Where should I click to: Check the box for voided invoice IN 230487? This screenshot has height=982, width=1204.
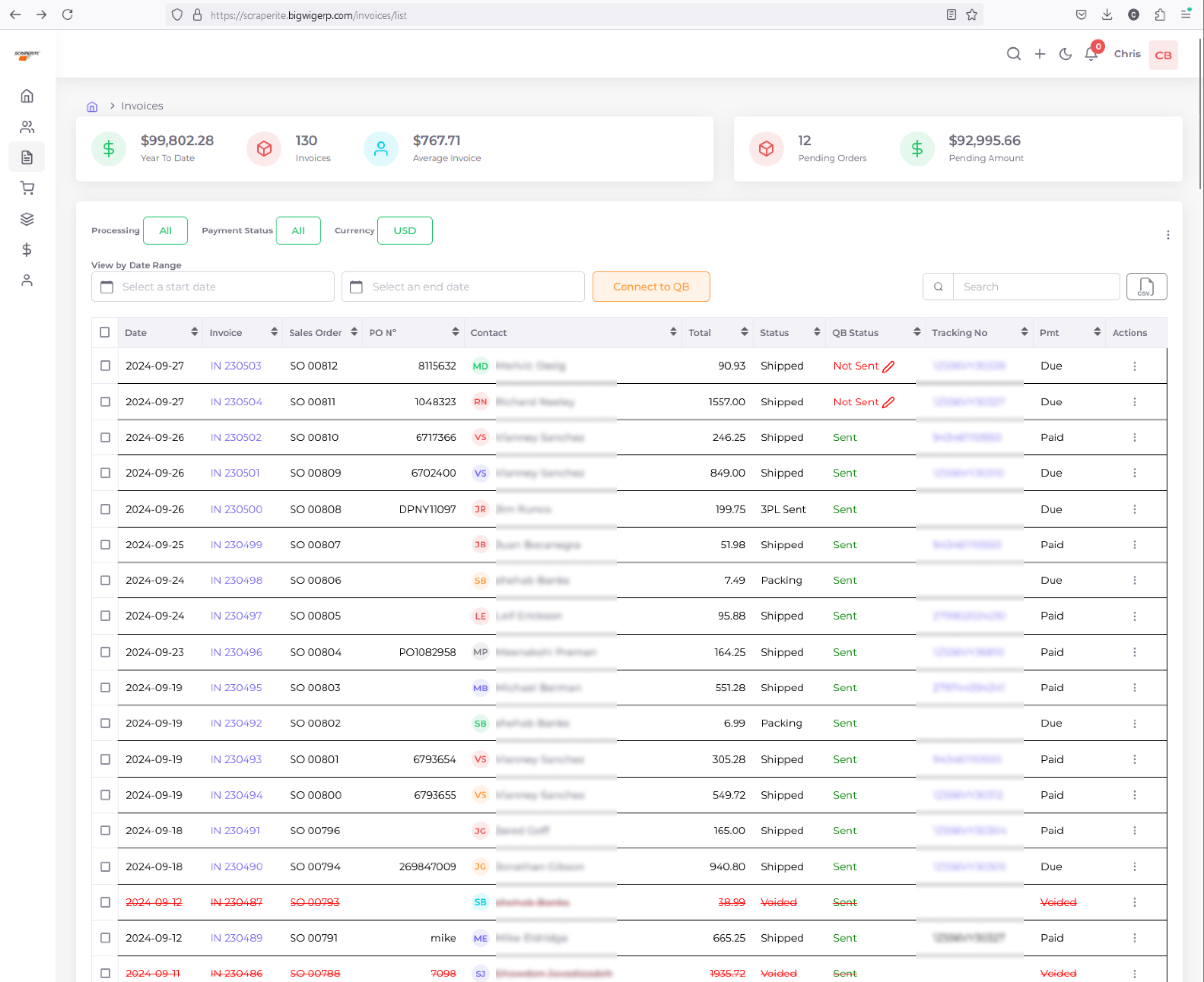coord(105,902)
